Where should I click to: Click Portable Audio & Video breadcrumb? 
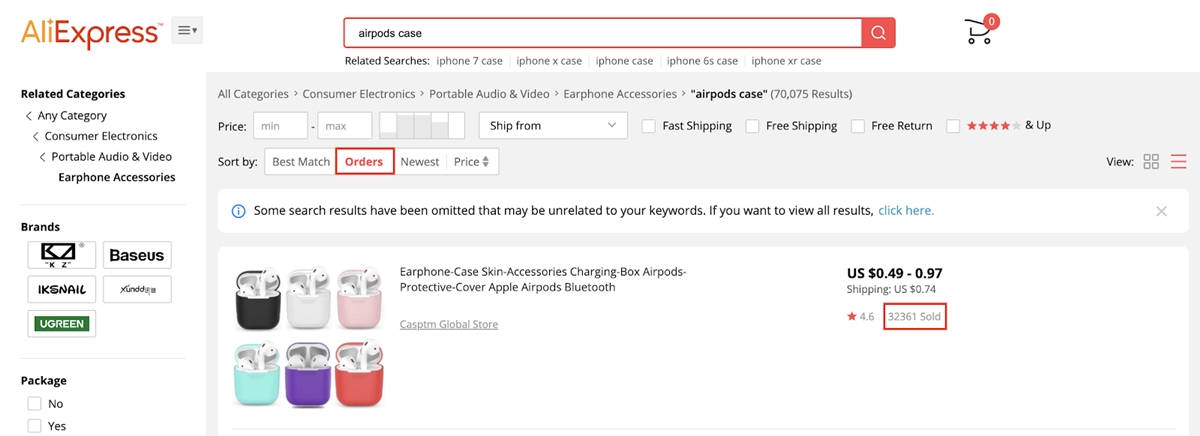(x=489, y=94)
